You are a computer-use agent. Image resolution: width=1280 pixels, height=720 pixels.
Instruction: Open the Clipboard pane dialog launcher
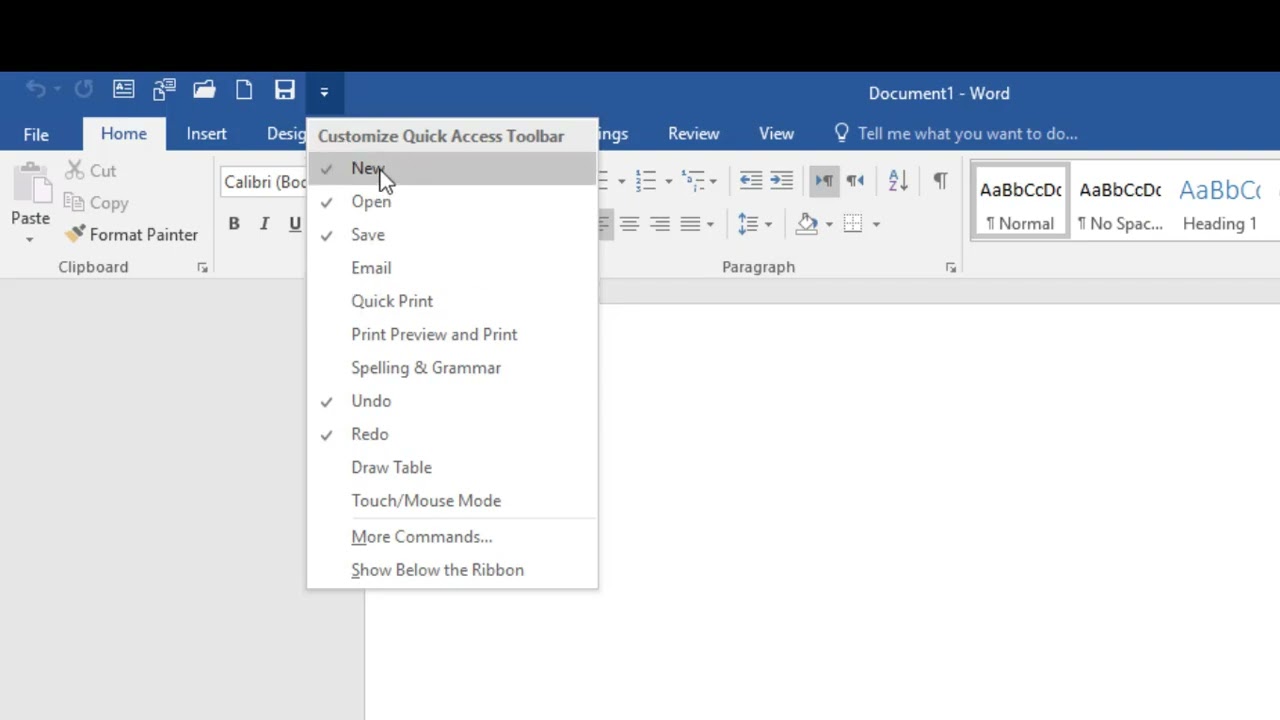point(203,268)
